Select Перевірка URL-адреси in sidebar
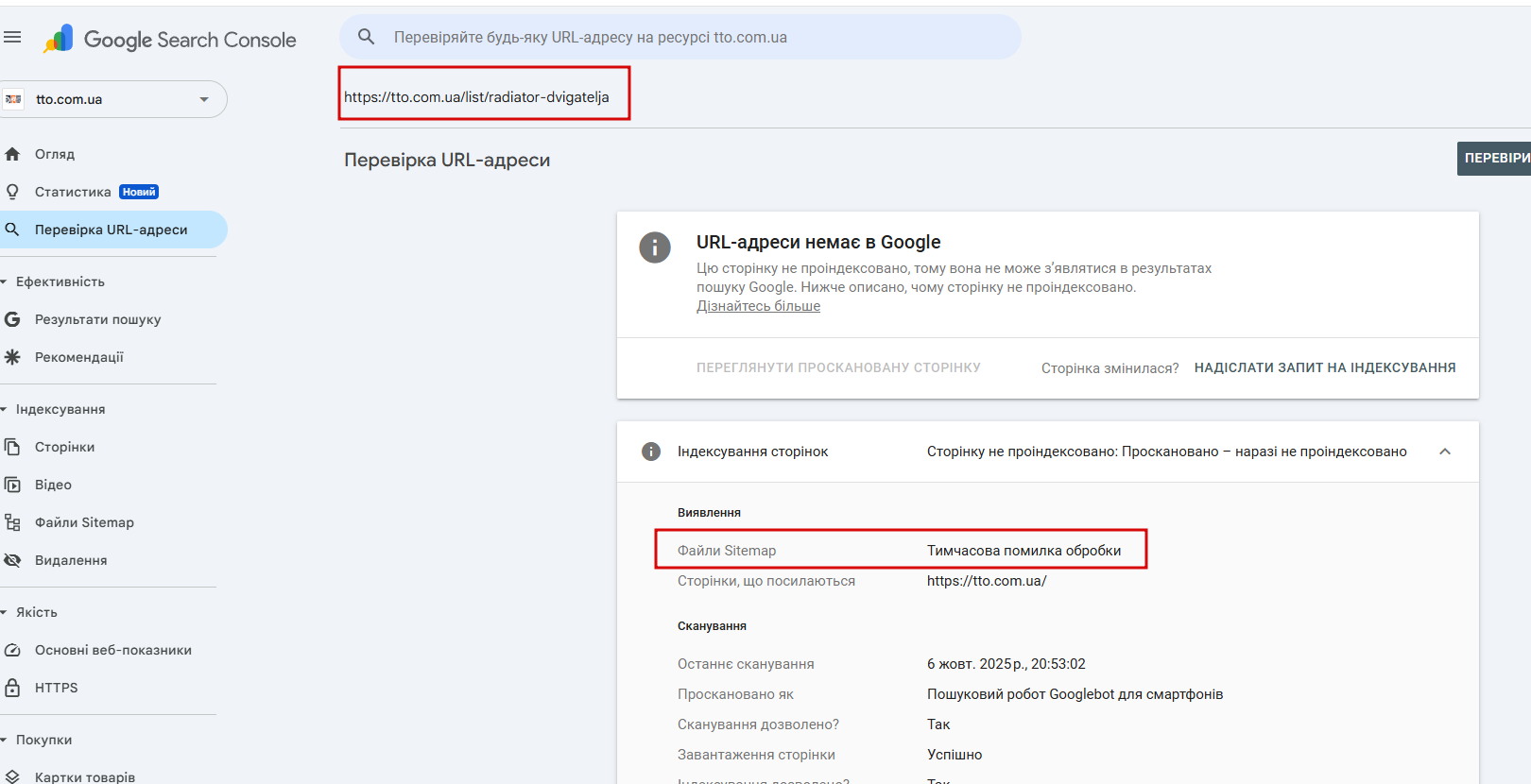 click(113, 230)
